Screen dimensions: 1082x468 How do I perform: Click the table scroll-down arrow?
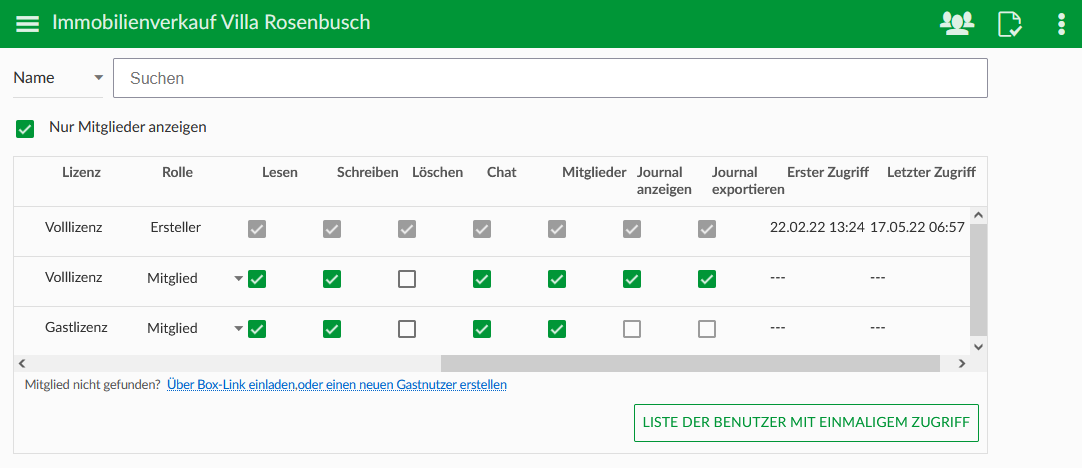(978, 347)
